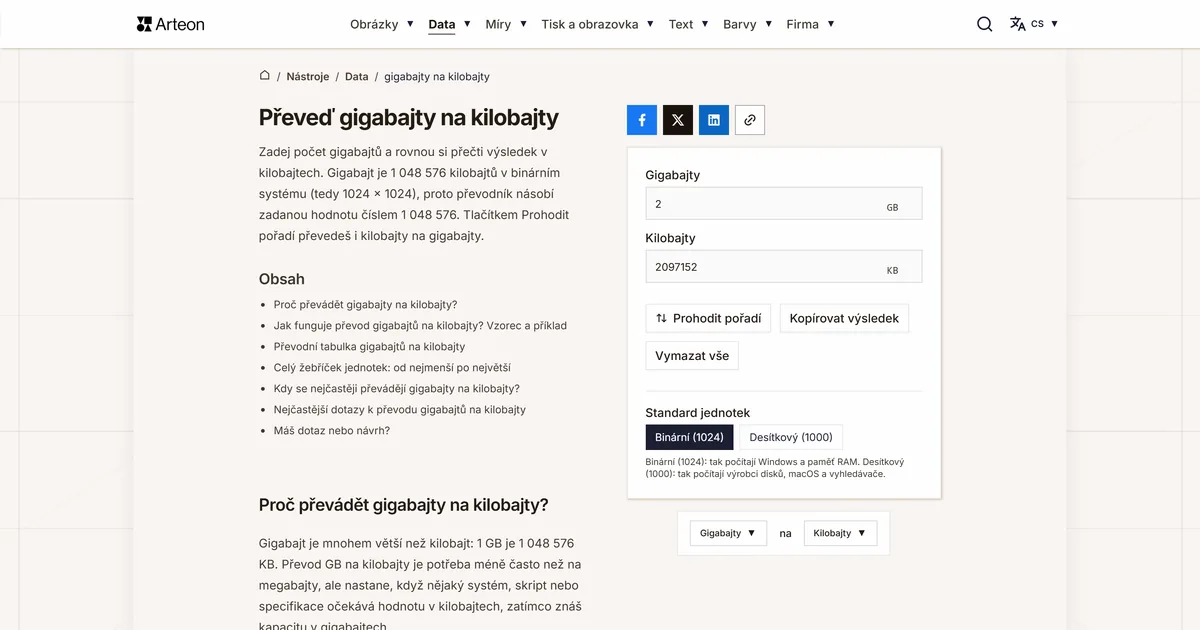Open the source unit Gigabajty dropdown
The image size is (1200, 630).
[729, 533]
